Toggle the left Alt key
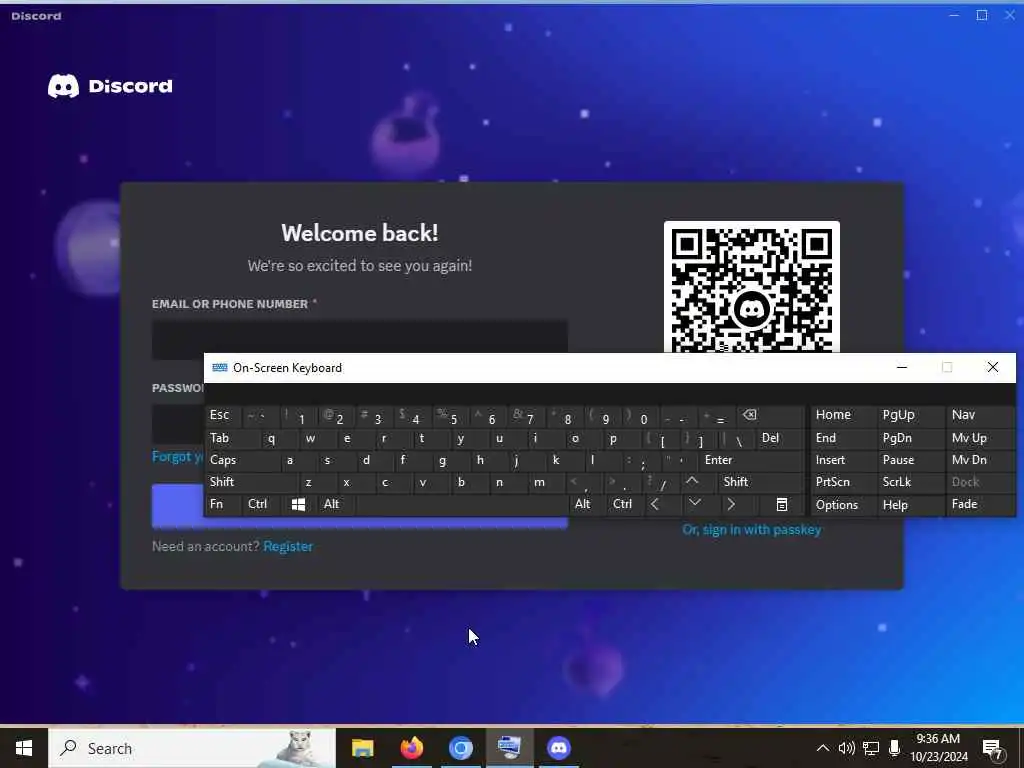Viewport: 1024px width, 768px height. [336, 504]
